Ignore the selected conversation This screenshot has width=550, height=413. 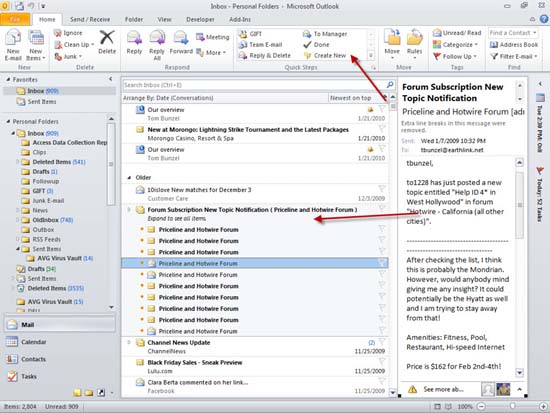click(68, 33)
